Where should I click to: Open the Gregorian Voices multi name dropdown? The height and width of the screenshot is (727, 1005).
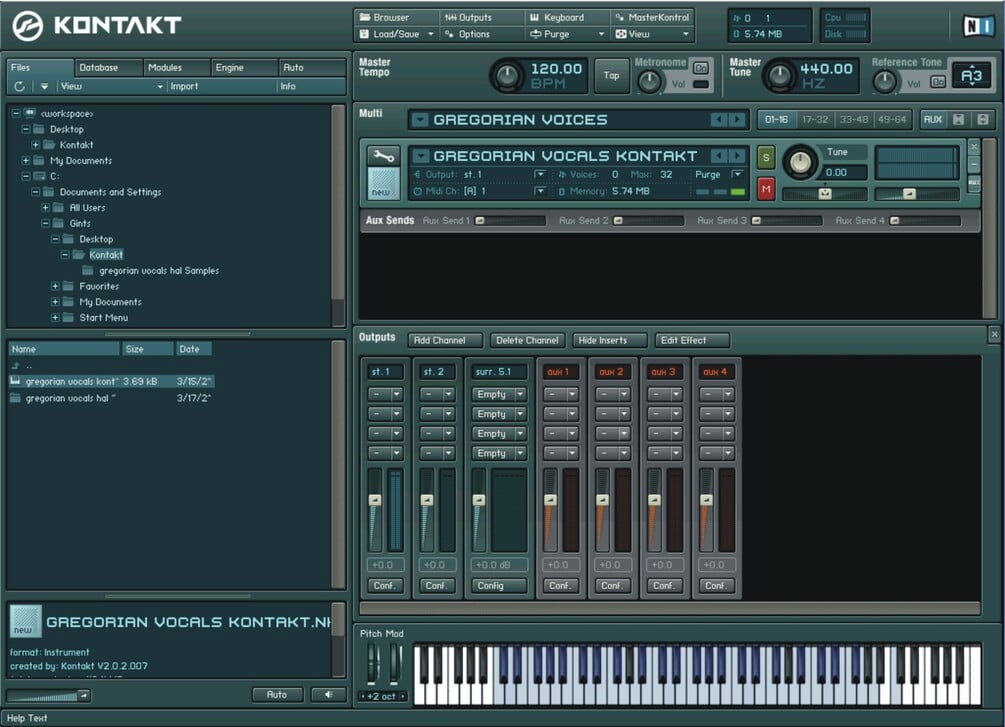[419, 119]
